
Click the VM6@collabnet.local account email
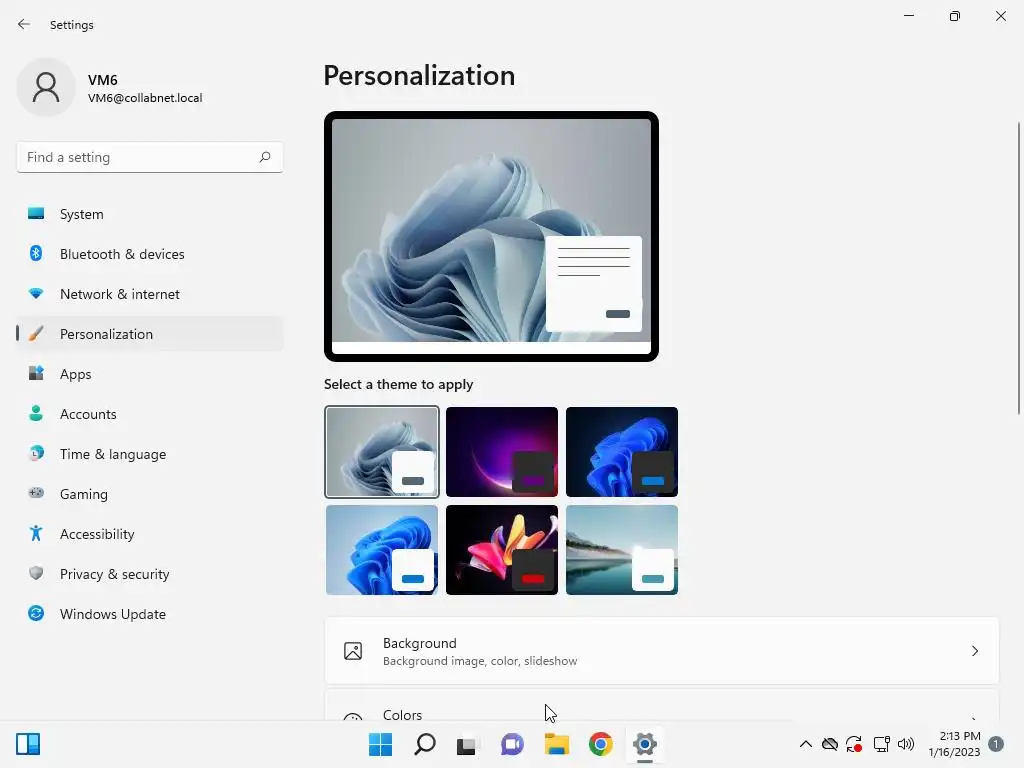click(x=145, y=98)
